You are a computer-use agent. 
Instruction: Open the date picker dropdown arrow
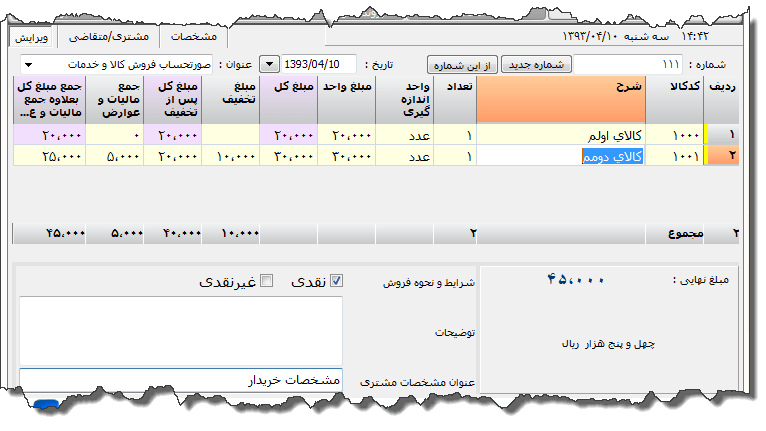(269, 65)
